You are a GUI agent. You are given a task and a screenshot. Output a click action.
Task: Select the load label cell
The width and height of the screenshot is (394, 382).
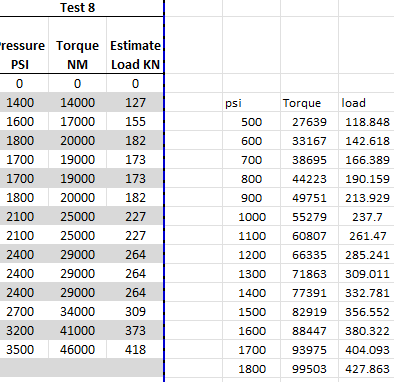point(366,103)
